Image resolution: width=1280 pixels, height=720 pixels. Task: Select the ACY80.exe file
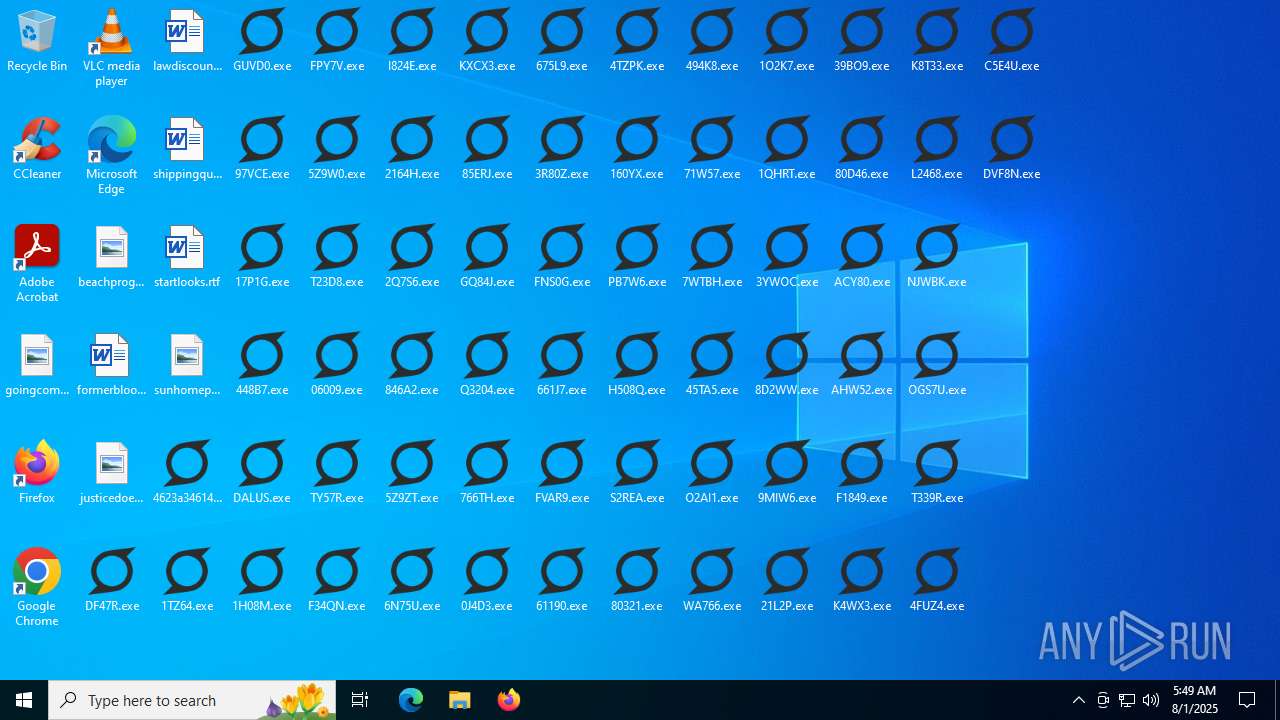click(862, 258)
